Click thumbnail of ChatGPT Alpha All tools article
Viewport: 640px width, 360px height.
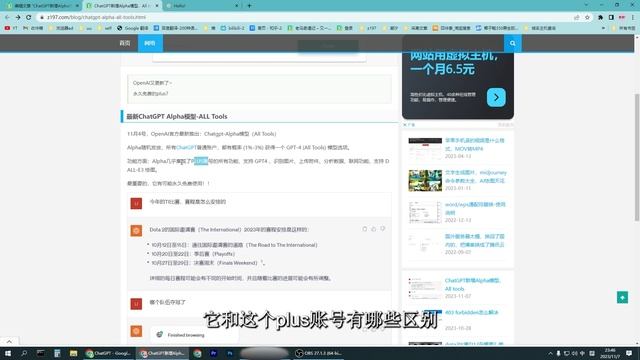point(425,288)
